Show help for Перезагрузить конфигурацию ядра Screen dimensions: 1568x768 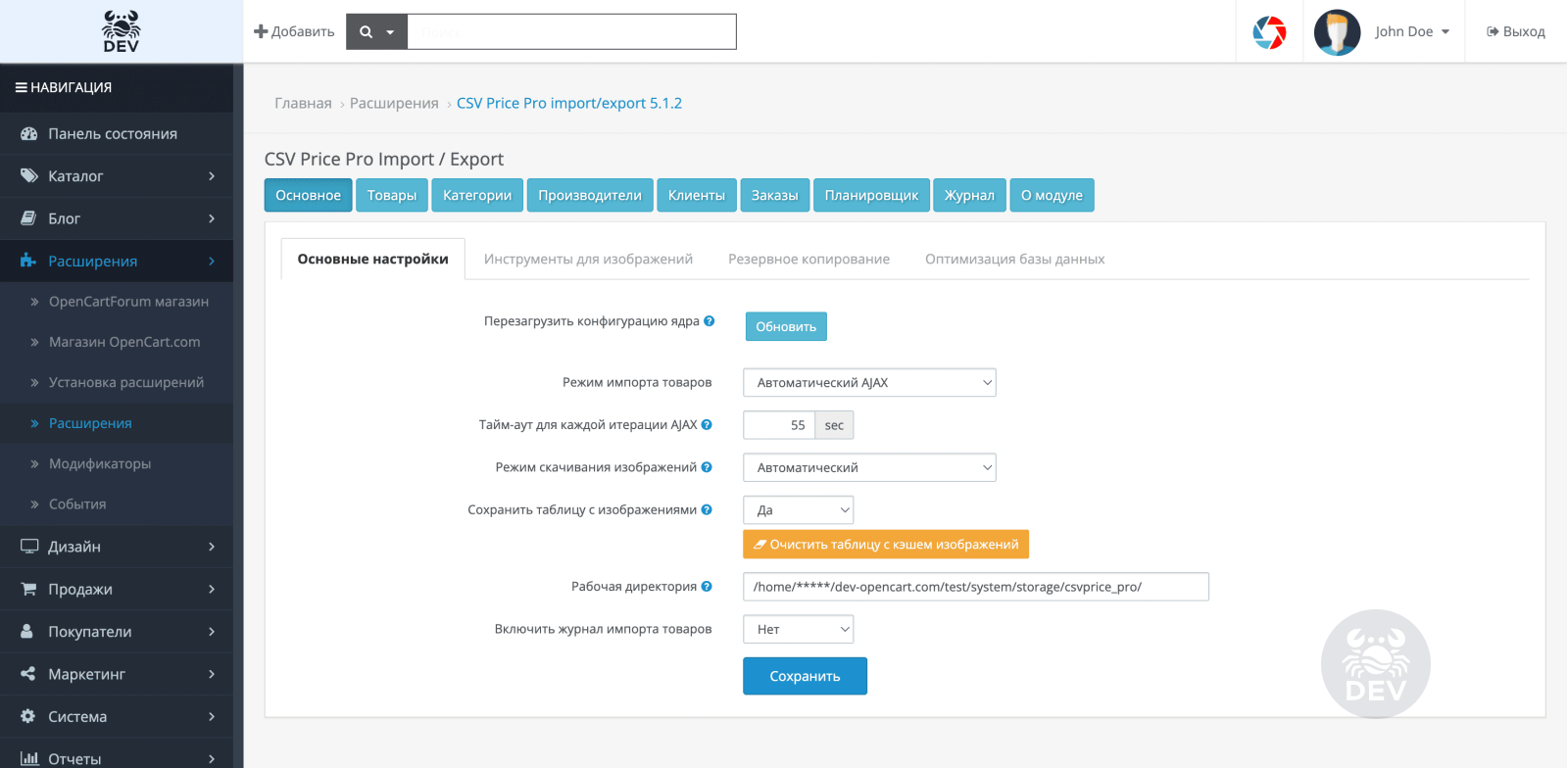[x=710, y=320]
